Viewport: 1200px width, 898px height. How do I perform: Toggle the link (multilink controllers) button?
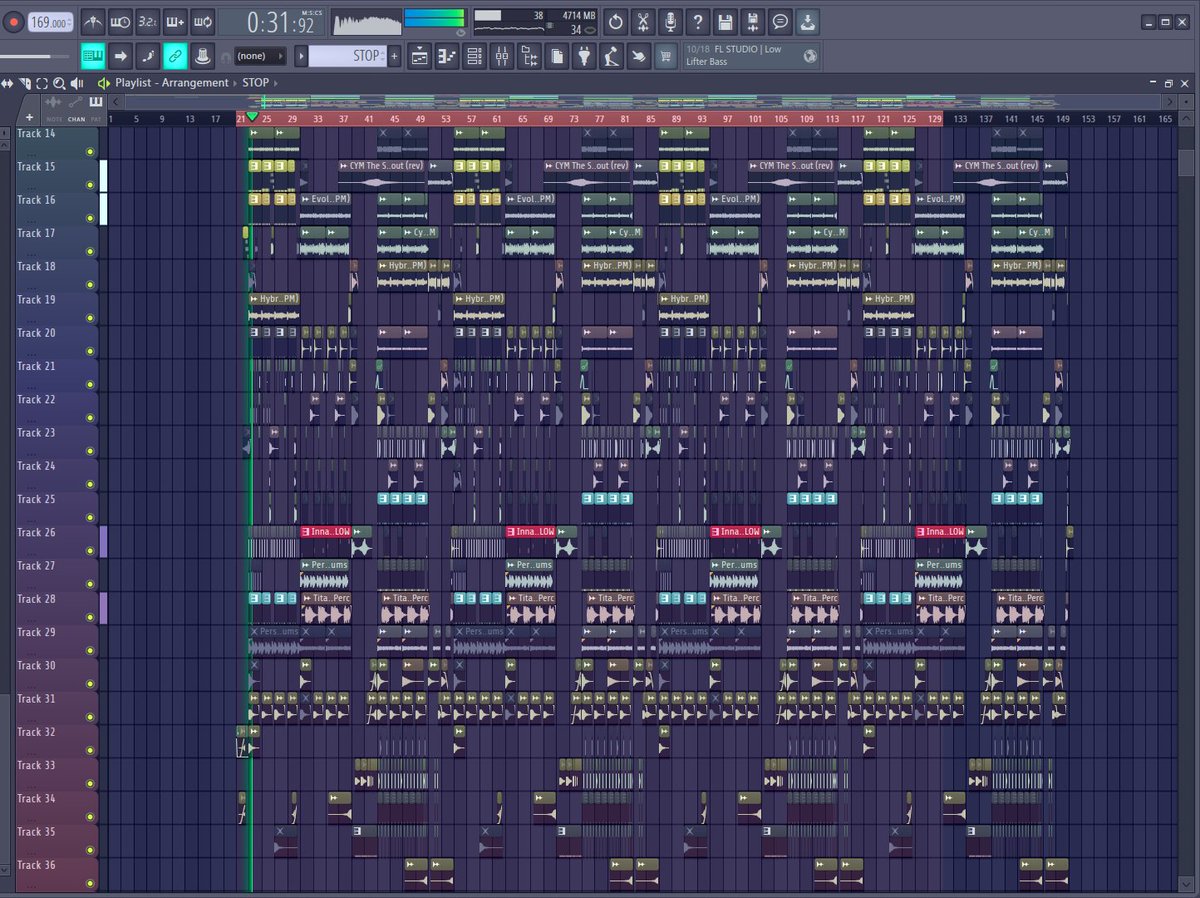tap(175, 56)
